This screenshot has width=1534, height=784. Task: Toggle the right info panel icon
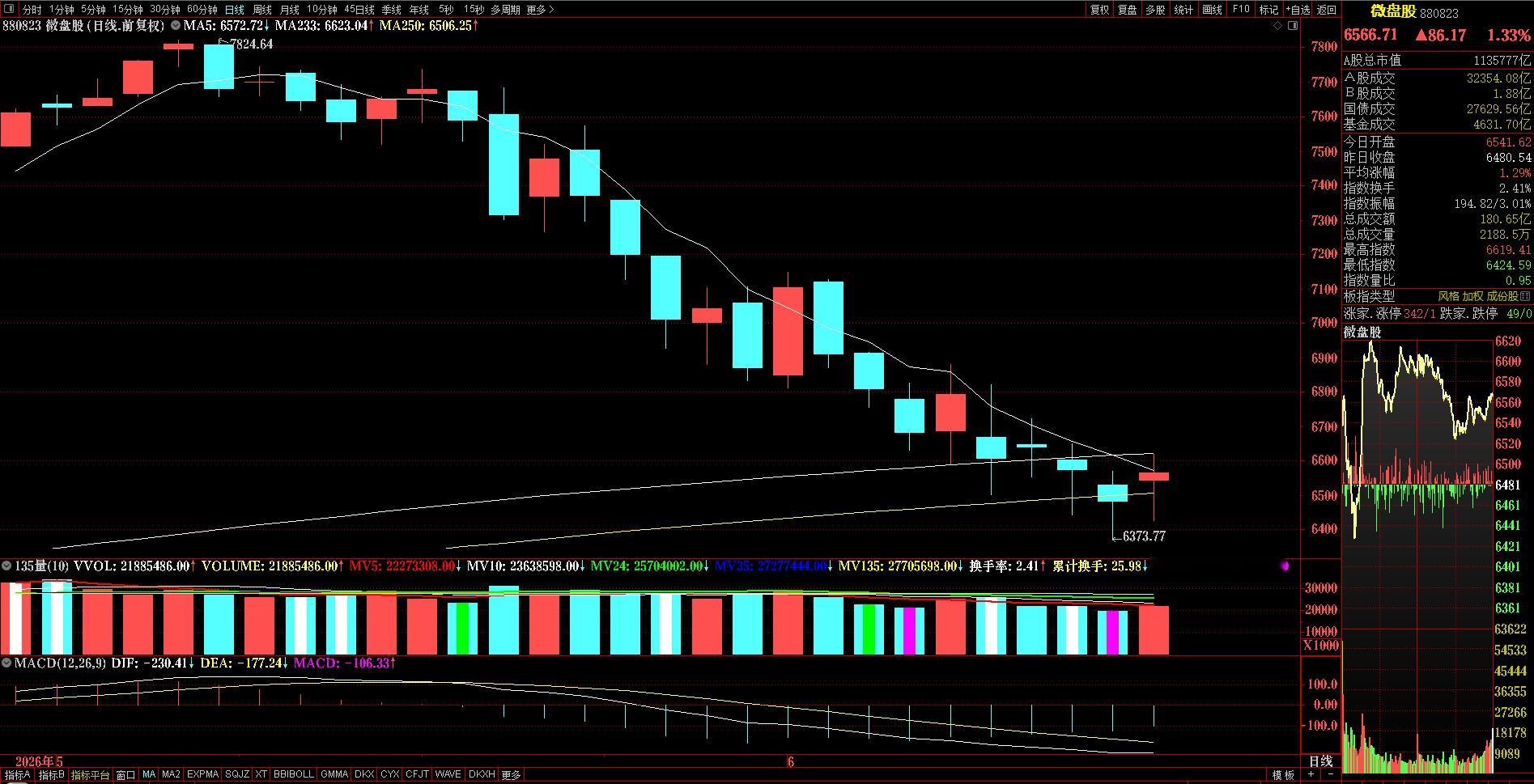pyautogui.click(x=1293, y=26)
